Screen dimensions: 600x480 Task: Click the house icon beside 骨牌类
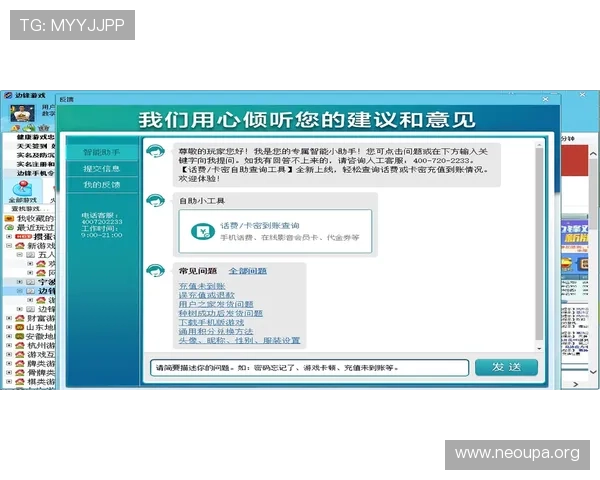(x=20, y=372)
